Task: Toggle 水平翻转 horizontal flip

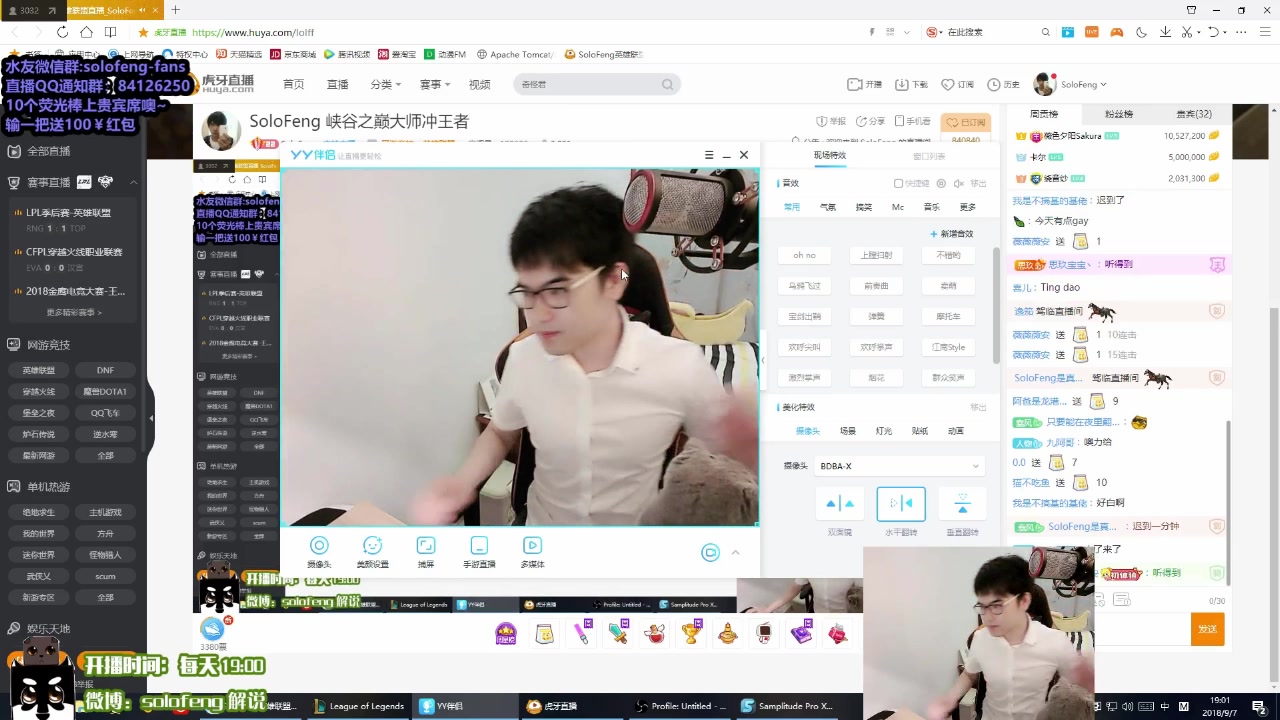Action: pos(901,504)
